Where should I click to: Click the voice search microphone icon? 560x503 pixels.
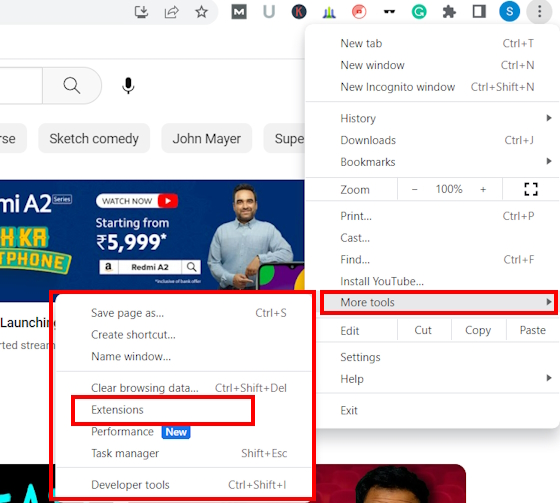point(128,86)
